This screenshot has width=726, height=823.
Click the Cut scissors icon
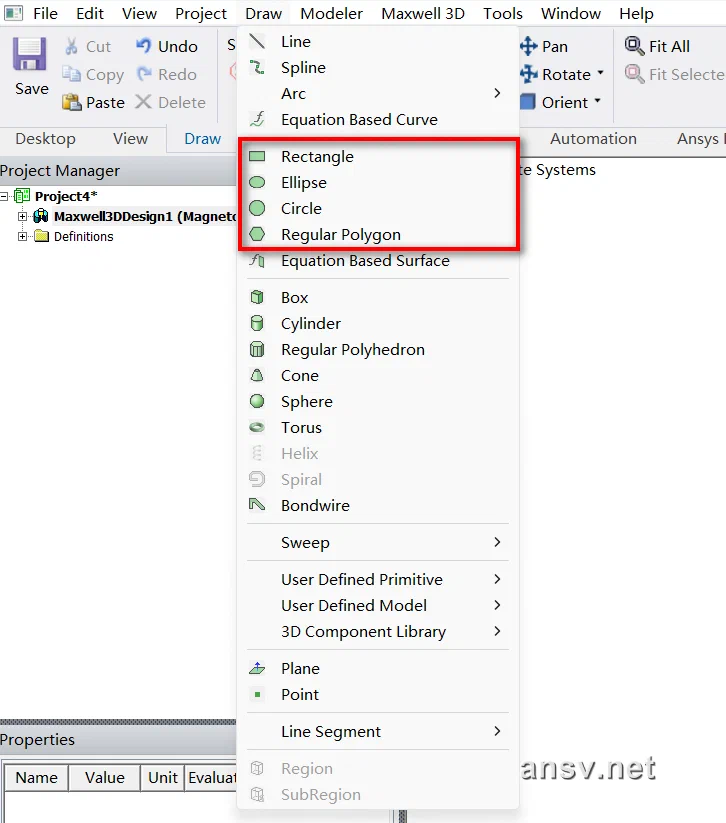click(x=71, y=46)
